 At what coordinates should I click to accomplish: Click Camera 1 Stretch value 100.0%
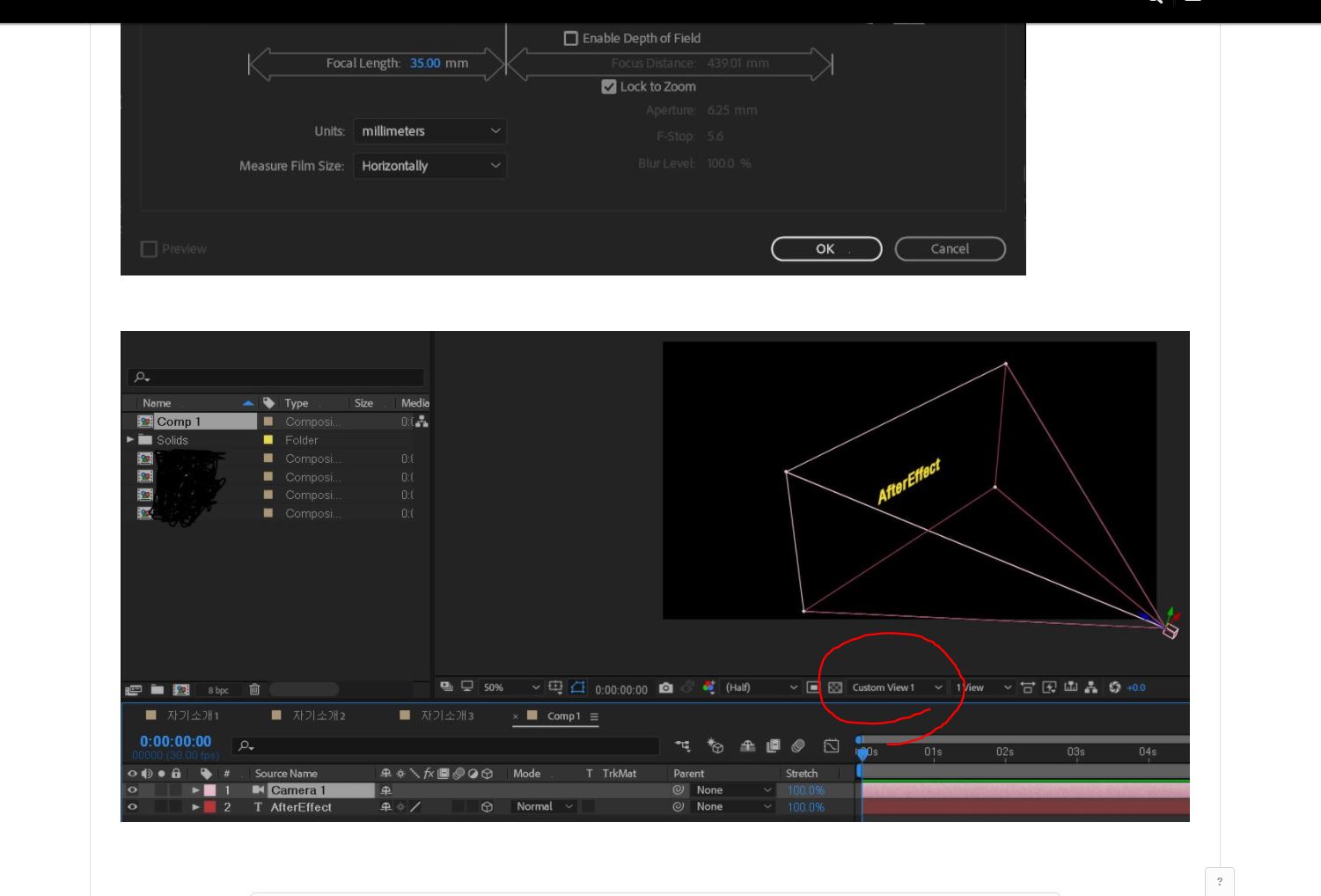point(805,790)
